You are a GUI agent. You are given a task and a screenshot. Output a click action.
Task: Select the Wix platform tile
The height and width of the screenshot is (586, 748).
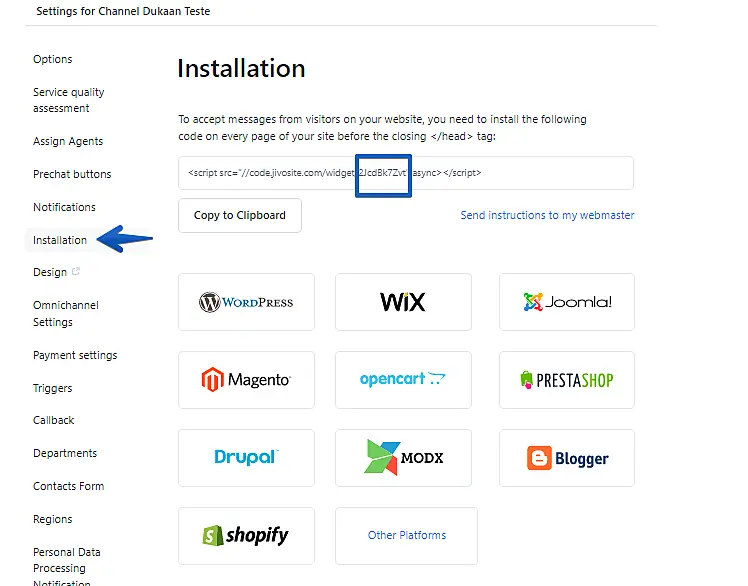[x=404, y=302]
